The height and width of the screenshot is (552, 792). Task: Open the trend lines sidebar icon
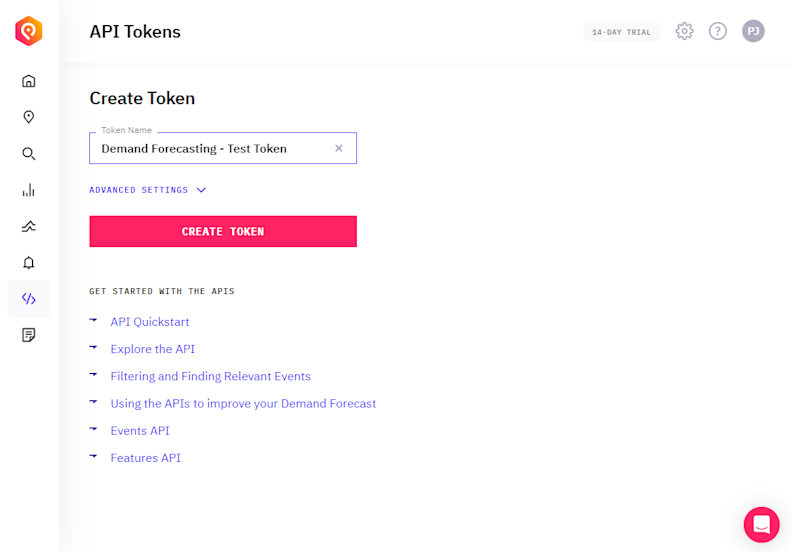pos(29,226)
